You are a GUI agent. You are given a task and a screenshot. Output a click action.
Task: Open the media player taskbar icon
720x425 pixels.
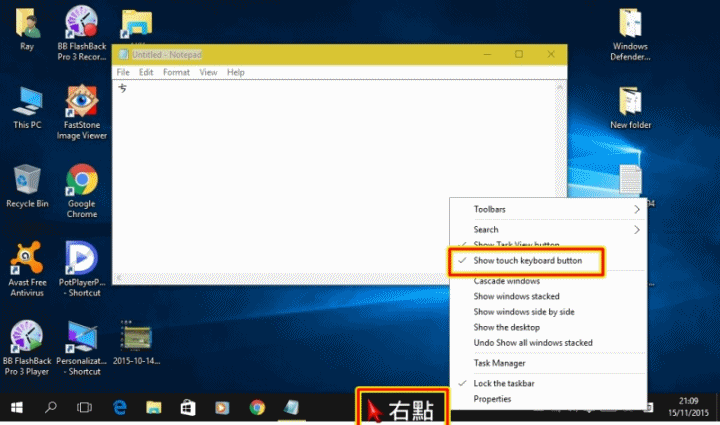(x=222, y=408)
